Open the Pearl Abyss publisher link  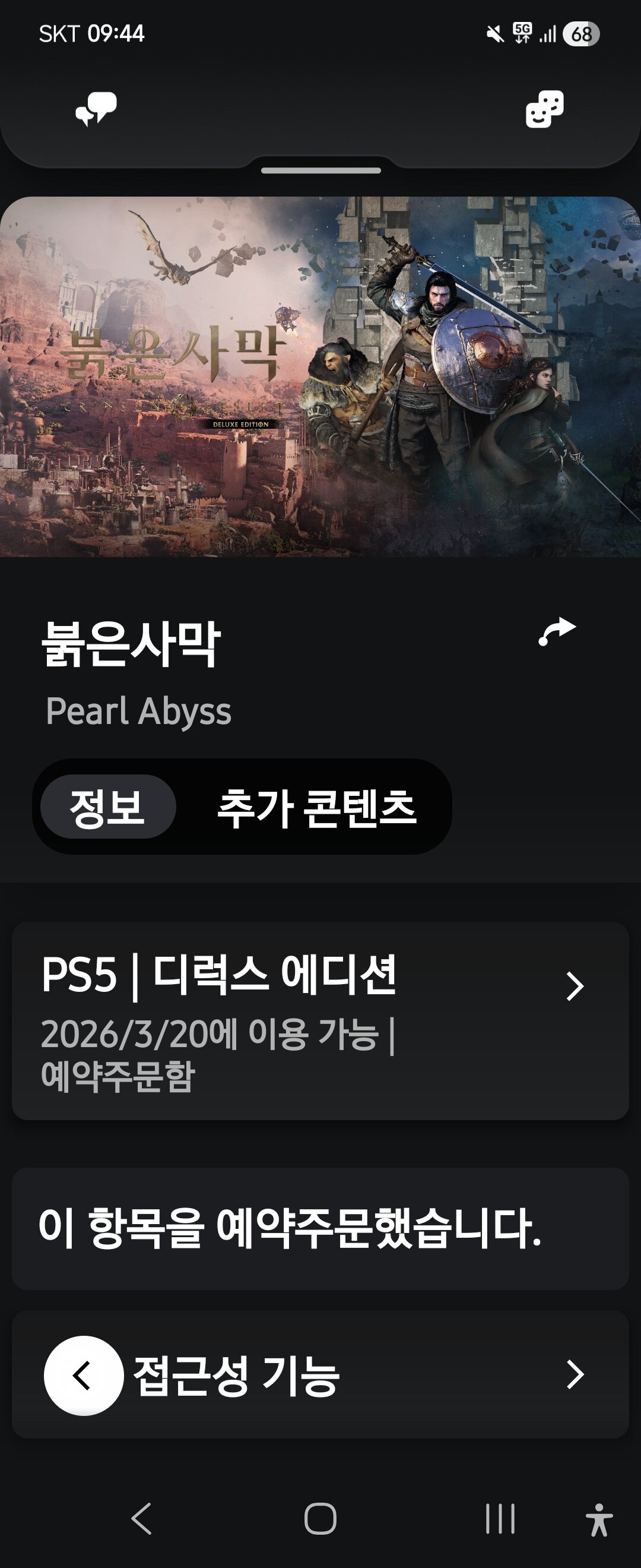(139, 711)
